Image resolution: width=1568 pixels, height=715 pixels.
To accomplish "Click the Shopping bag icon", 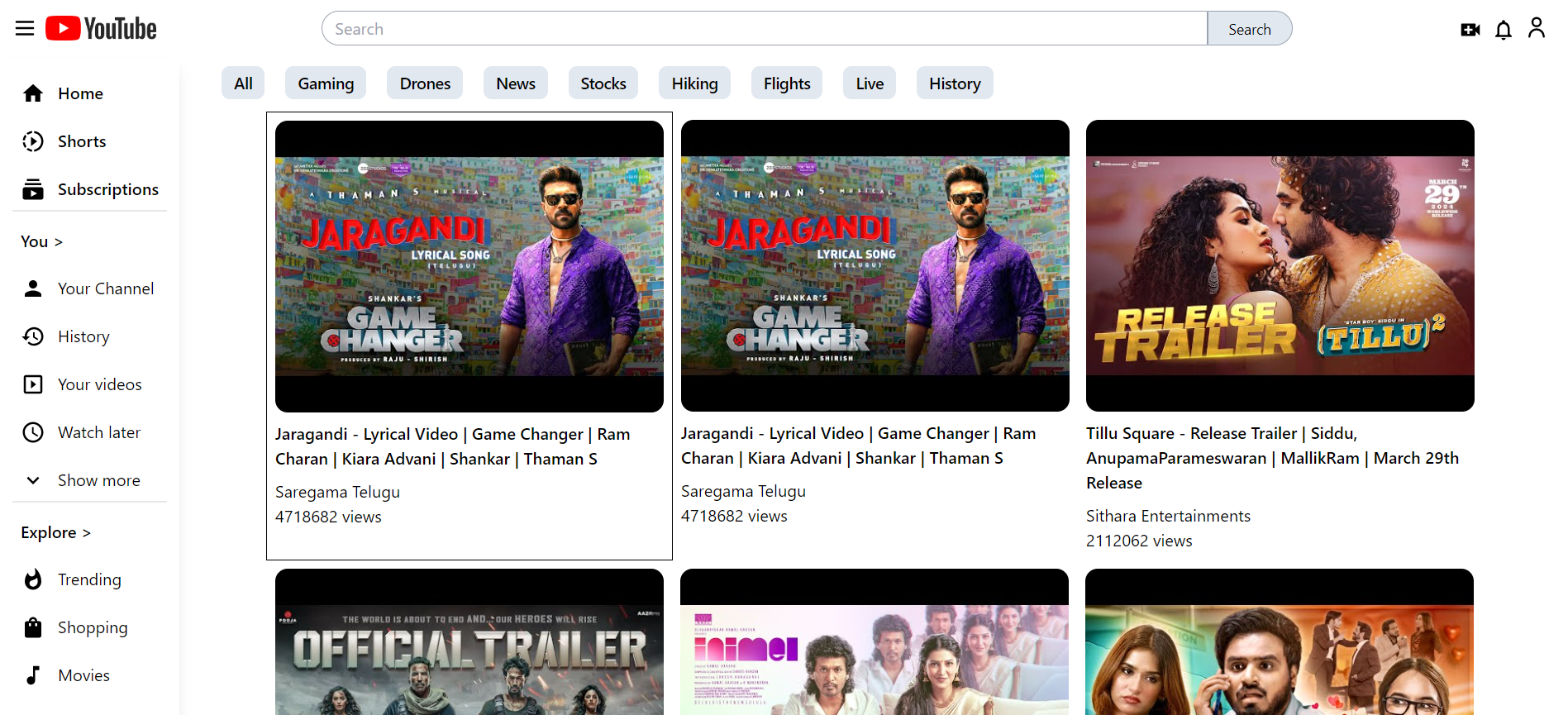I will (33, 627).
